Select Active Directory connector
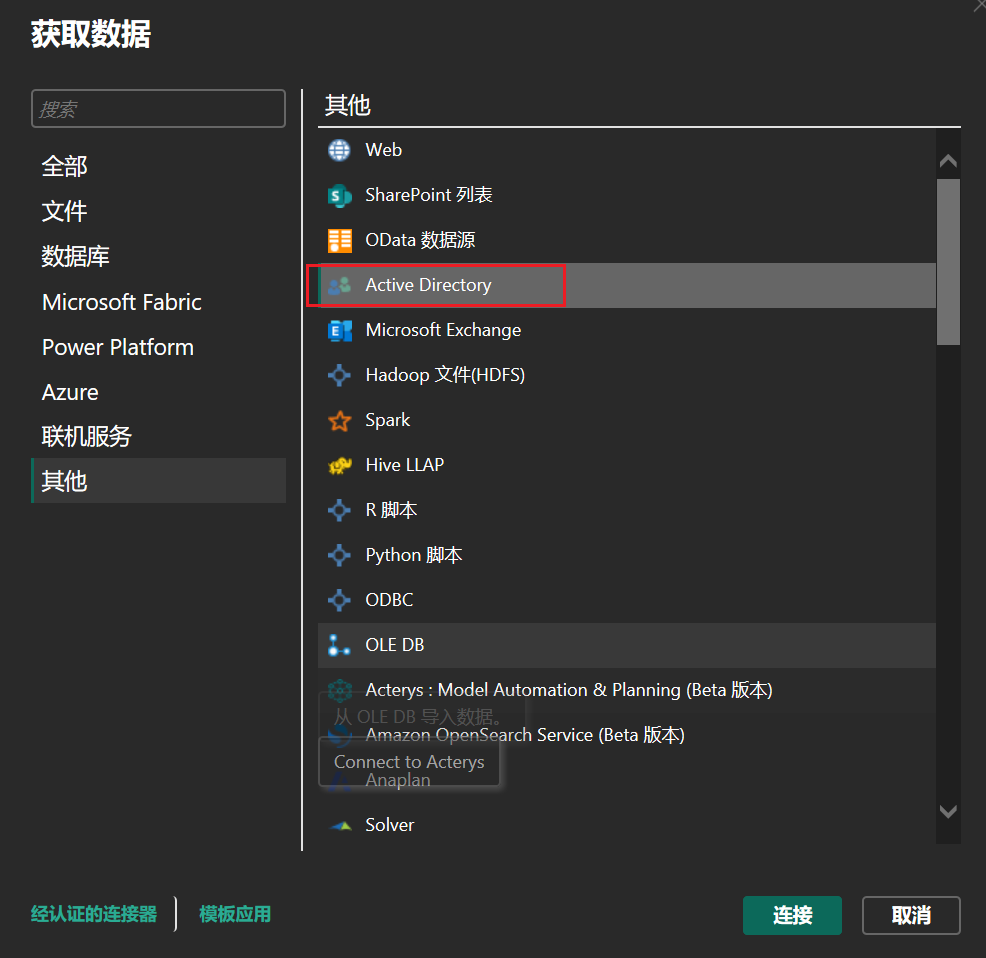The image size is (986, 958). pyautogui.click(x=627, y=286)
